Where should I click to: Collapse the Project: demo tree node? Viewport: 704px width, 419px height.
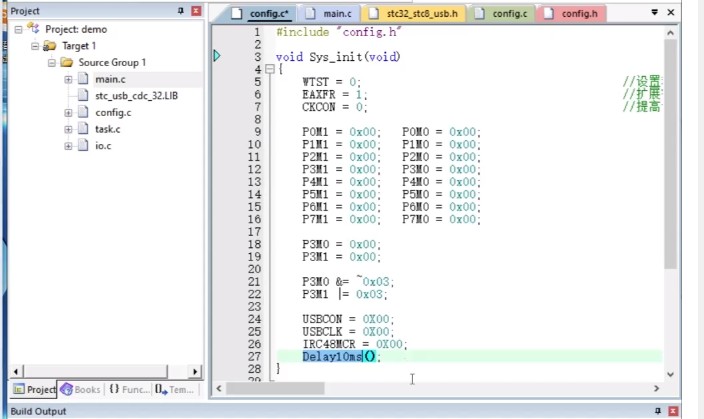(x=18, y=30)
